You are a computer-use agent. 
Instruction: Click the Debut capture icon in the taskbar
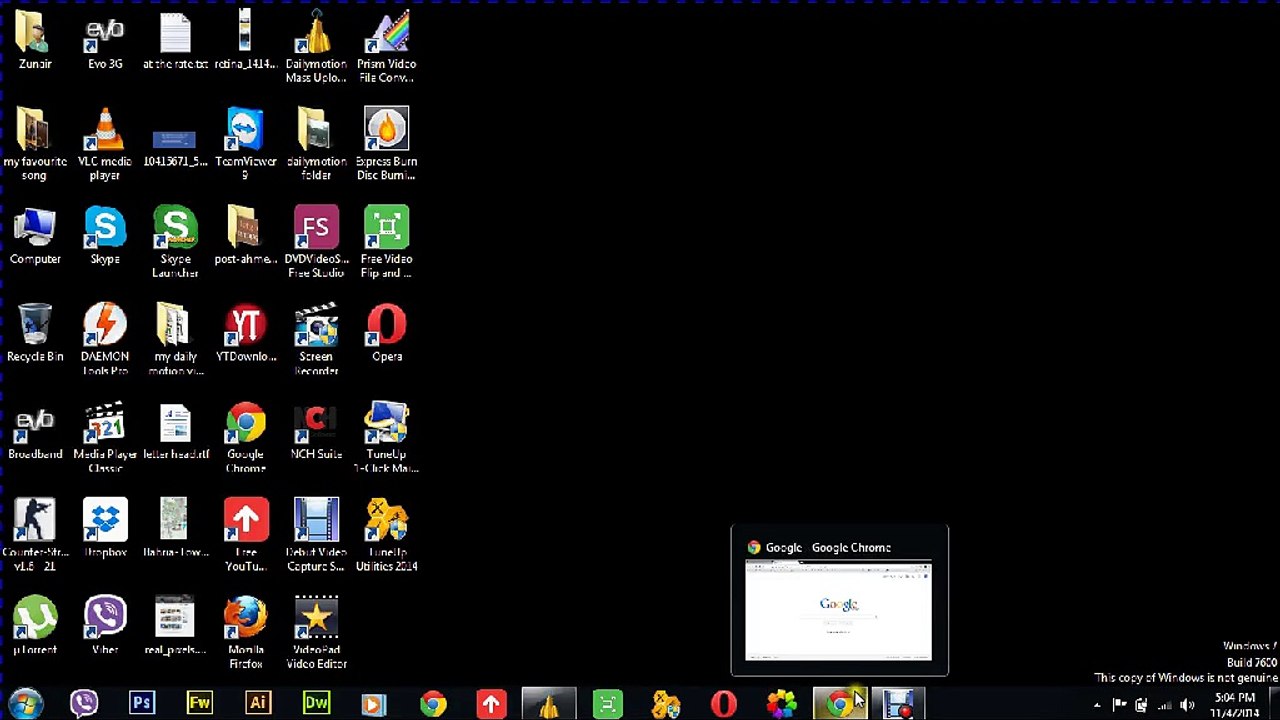coord(898,704)
